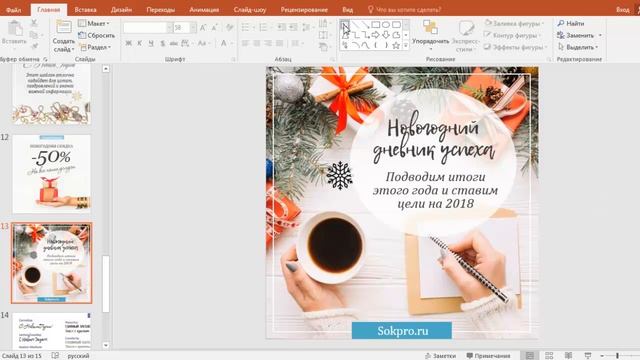640x360 pixels.
Task: Select the down block arrow shape
Action: coord(386,35)
